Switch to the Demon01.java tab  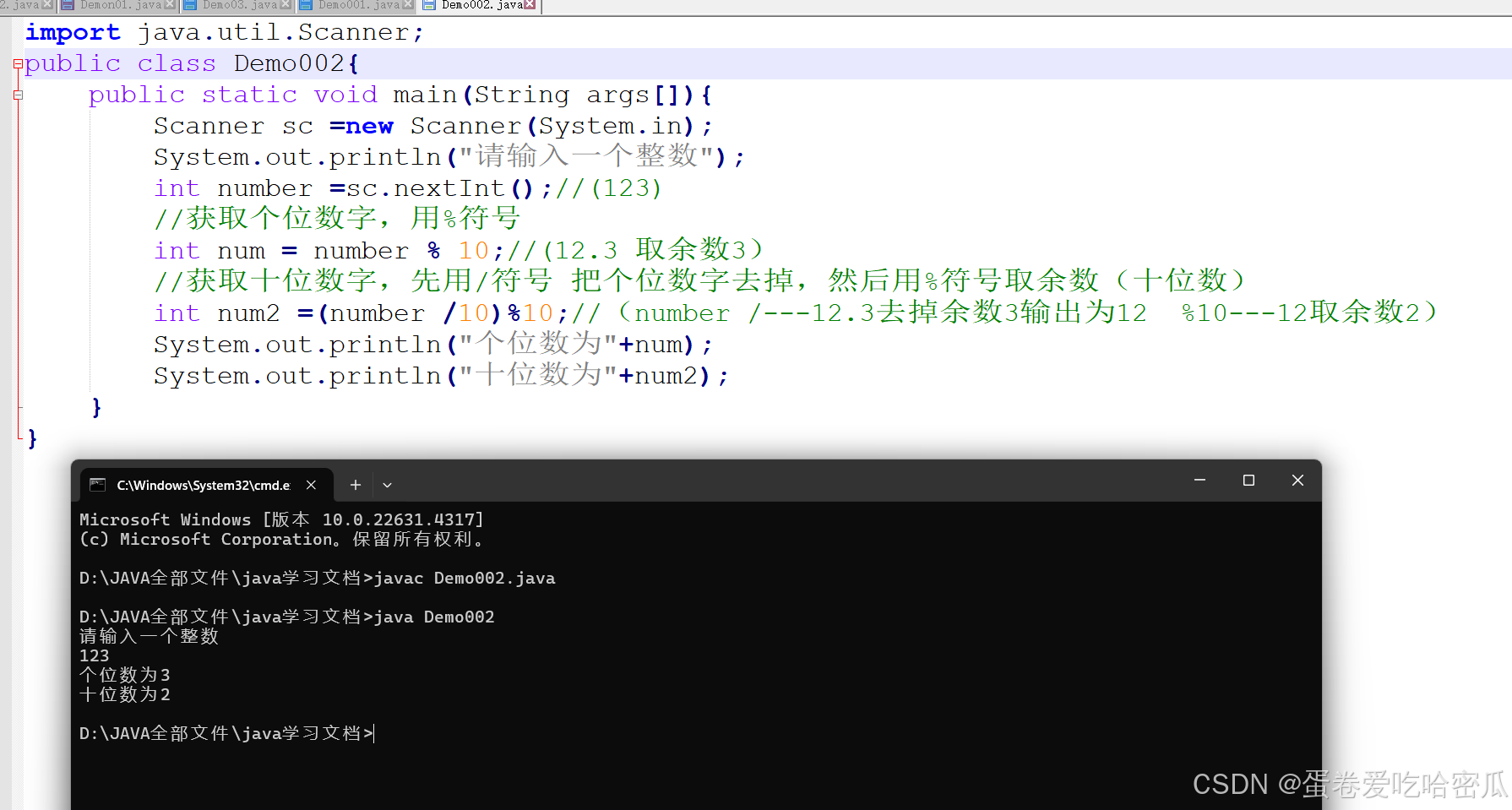click(118, 5)
